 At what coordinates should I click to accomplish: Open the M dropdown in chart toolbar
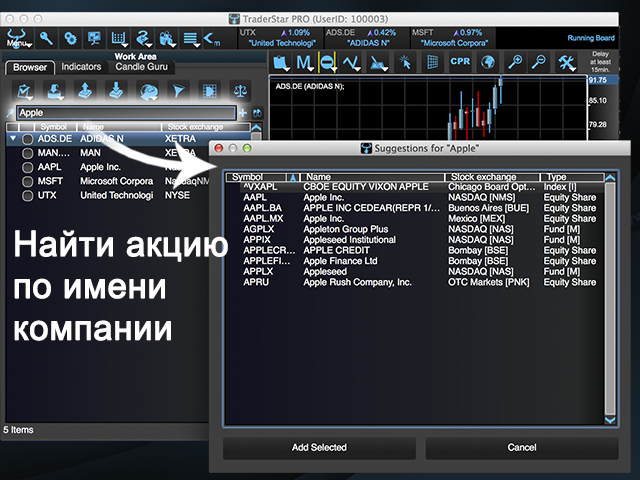pyautogui.click(x=304, y=63)
